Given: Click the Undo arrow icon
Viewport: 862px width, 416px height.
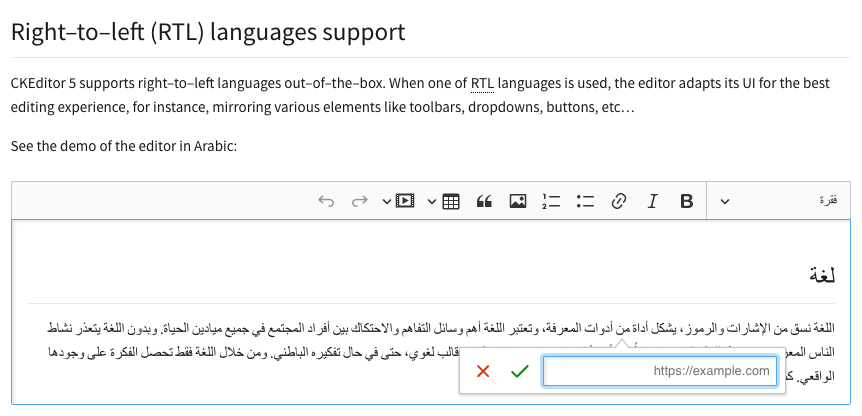Looking at the screenshot, I should 326,201.
